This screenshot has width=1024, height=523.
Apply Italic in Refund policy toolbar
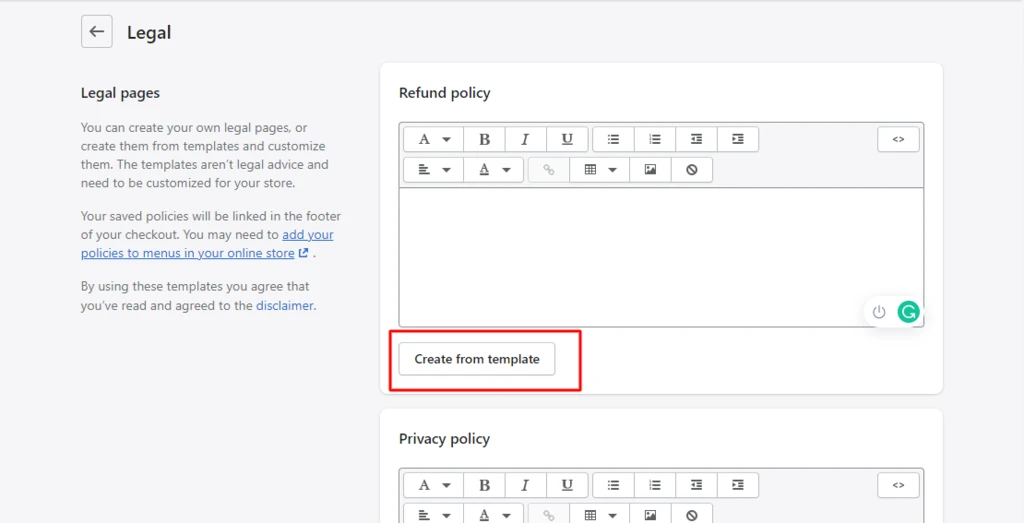525,139
